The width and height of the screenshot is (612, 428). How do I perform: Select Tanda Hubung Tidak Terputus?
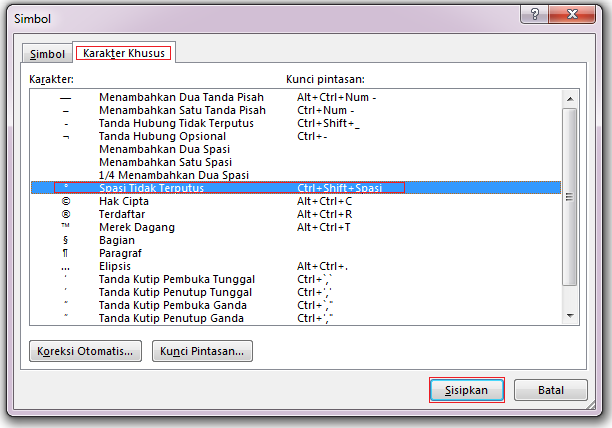click(x=296, y=123)
